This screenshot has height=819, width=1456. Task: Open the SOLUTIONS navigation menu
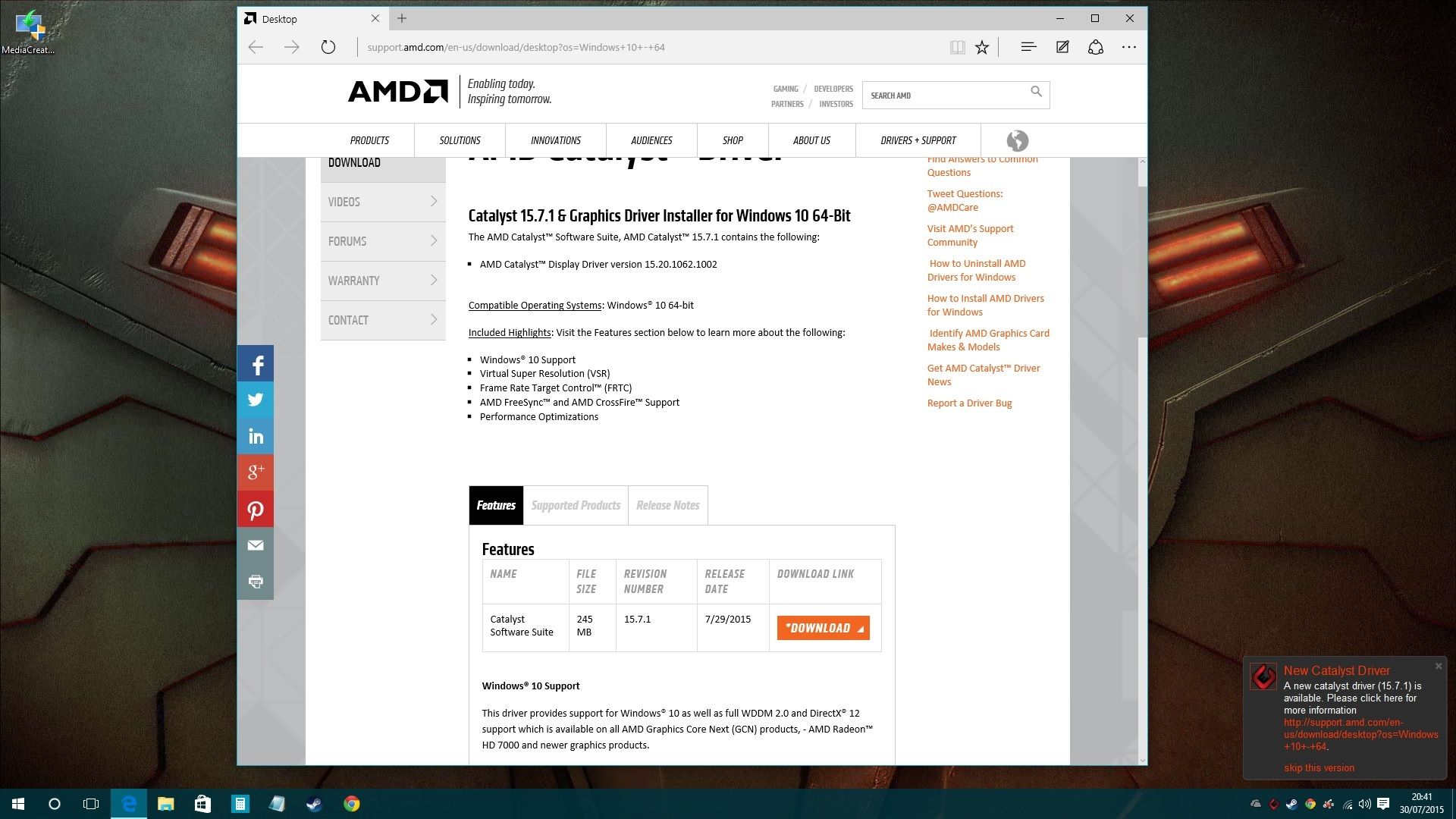pyautogui.click(x=460, y=140)
